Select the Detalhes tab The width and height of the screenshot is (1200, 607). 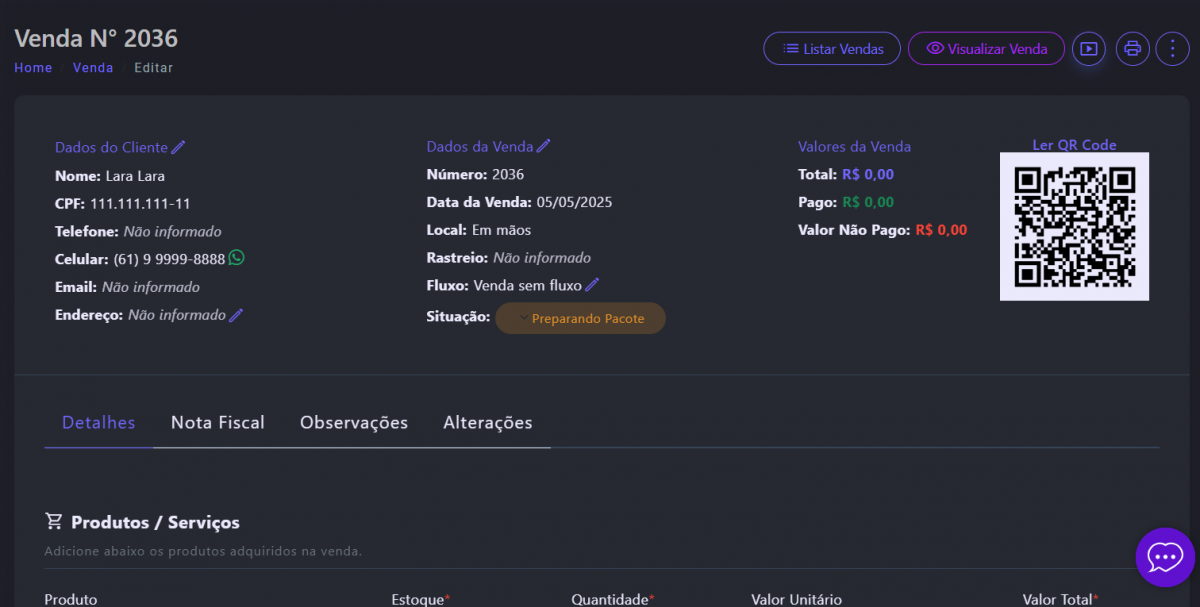(x=98, y=422)
